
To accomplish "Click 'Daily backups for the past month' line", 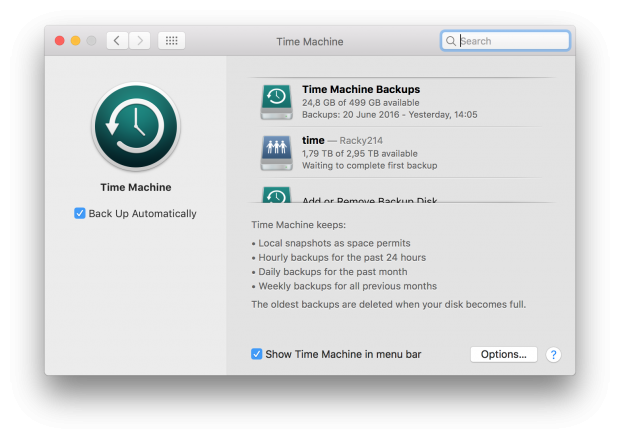I will click(x=333, y=272).
